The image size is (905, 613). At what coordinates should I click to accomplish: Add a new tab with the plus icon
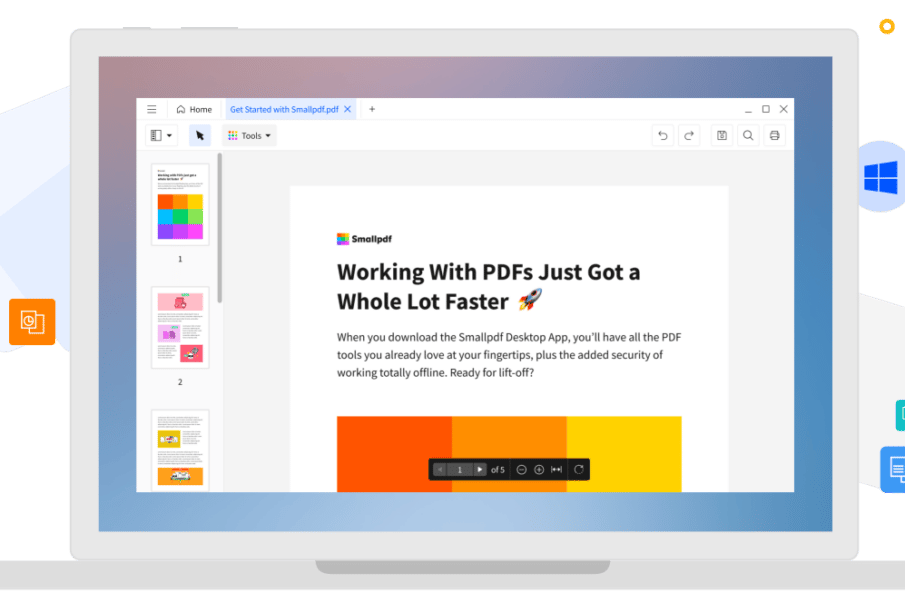(372, 109)
